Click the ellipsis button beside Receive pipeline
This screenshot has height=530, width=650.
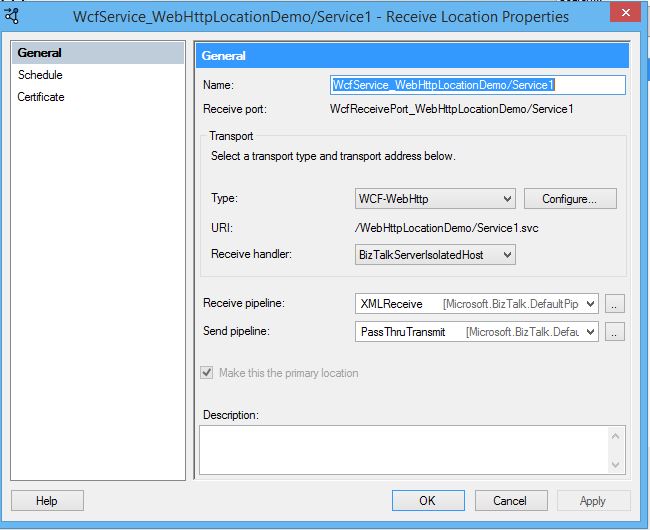(x=614, y=304)
